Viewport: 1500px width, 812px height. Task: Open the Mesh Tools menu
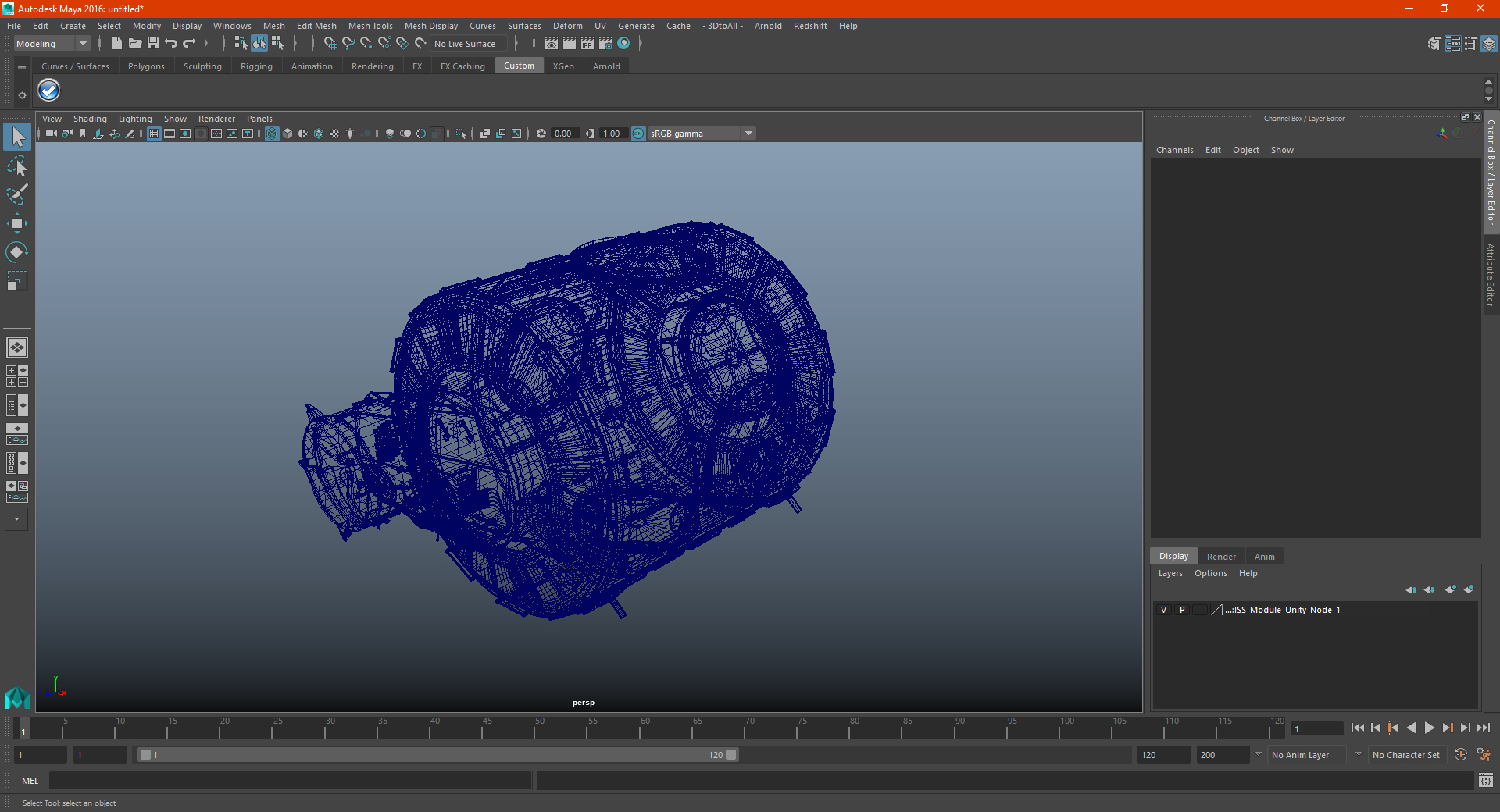point(370,26)
